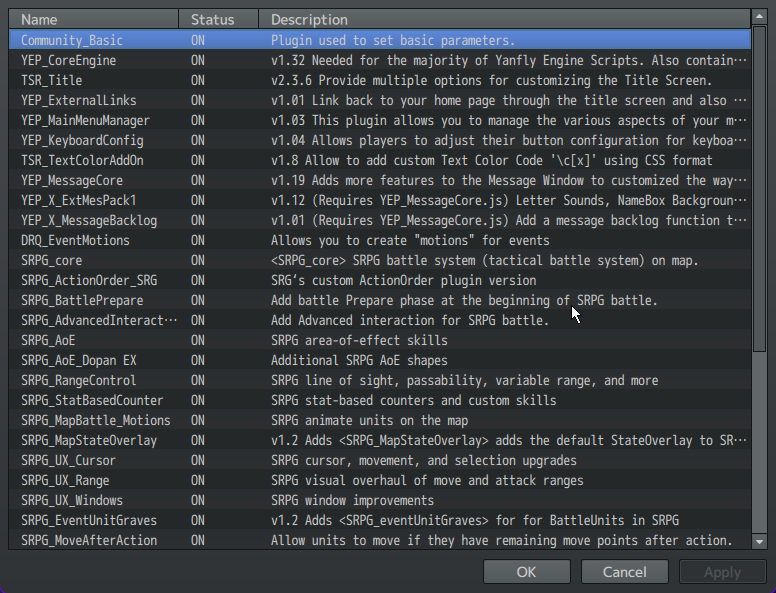
Task: Click description starting 'v1.8 Allow to add custom Text Color'
Action: click(491, 160)
